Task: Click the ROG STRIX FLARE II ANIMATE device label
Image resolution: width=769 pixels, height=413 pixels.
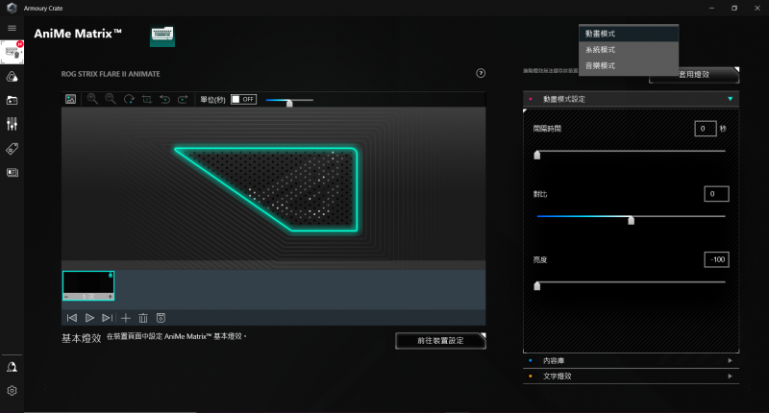Action: point(110,74)
